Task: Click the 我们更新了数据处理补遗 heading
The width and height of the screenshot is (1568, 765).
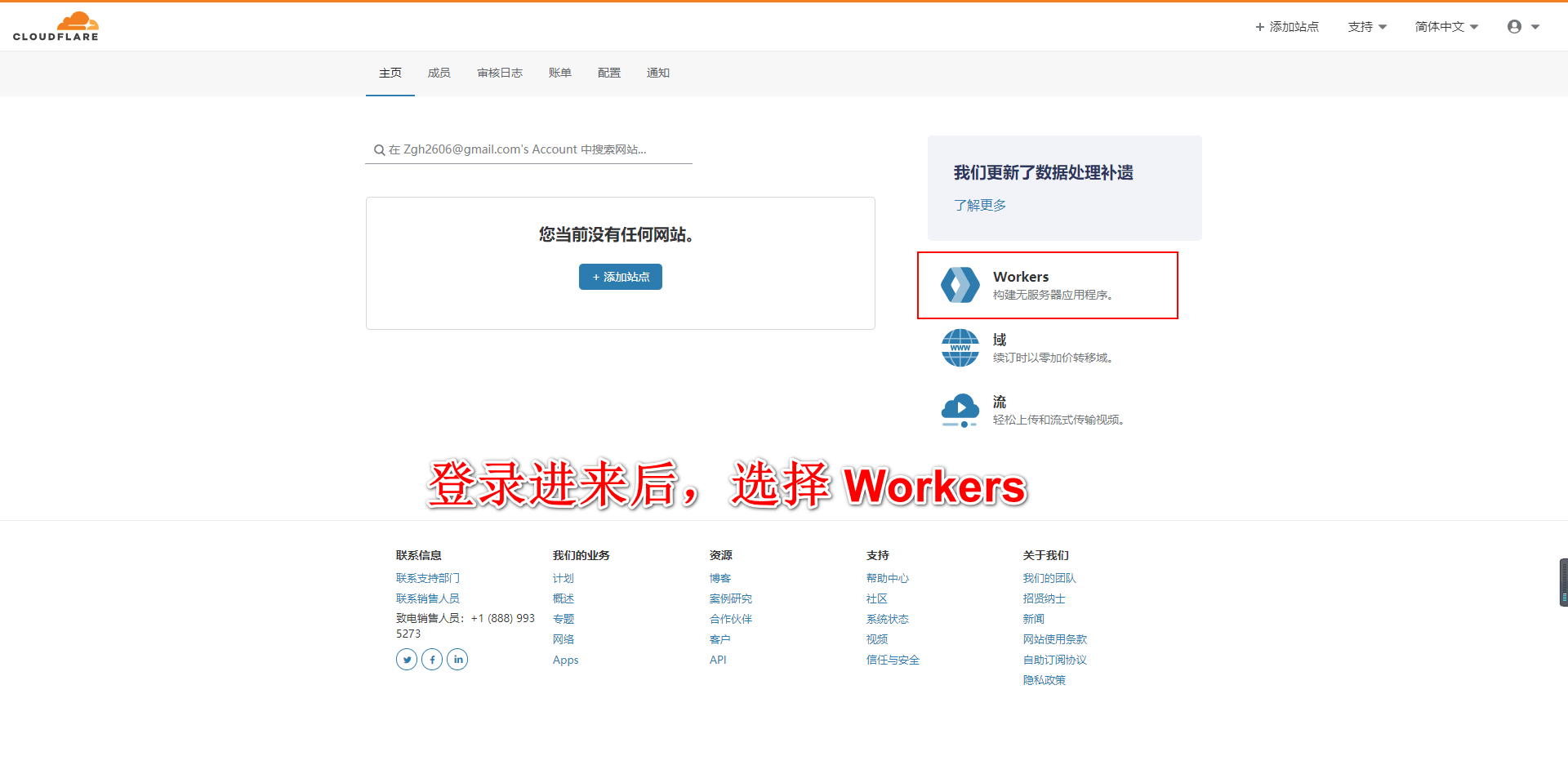Action: click(x=1044, y=172)
